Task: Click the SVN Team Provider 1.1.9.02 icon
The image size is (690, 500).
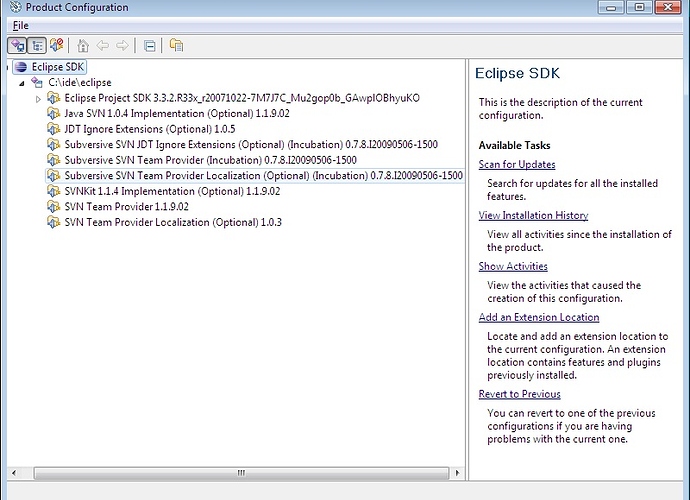Action: pos(54,206)
